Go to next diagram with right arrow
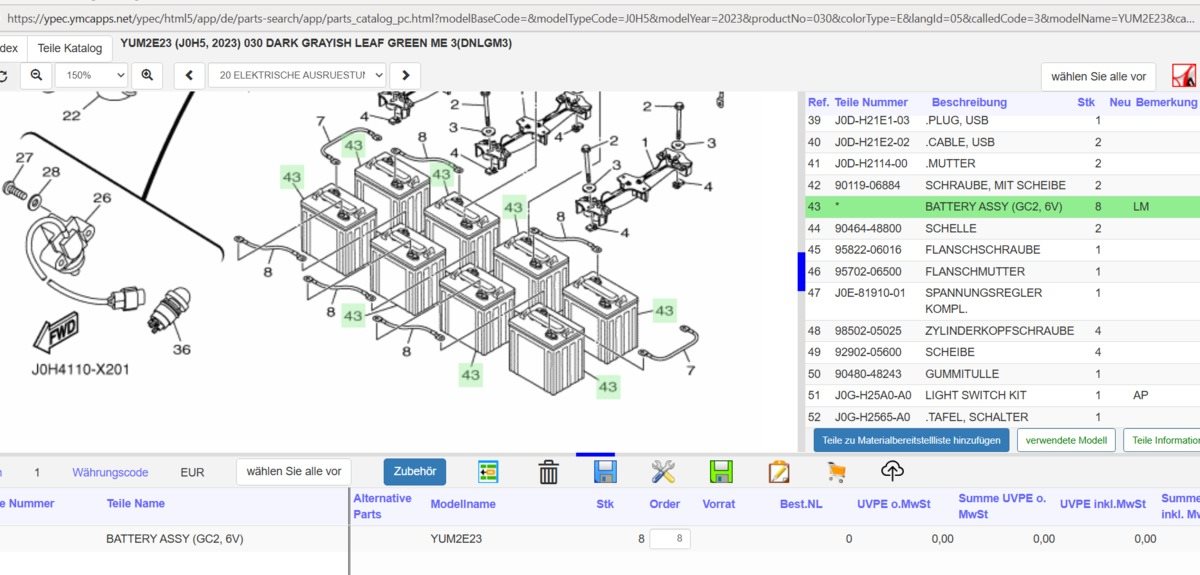This screenshot has height=575, width=1200. coord(404,75)
